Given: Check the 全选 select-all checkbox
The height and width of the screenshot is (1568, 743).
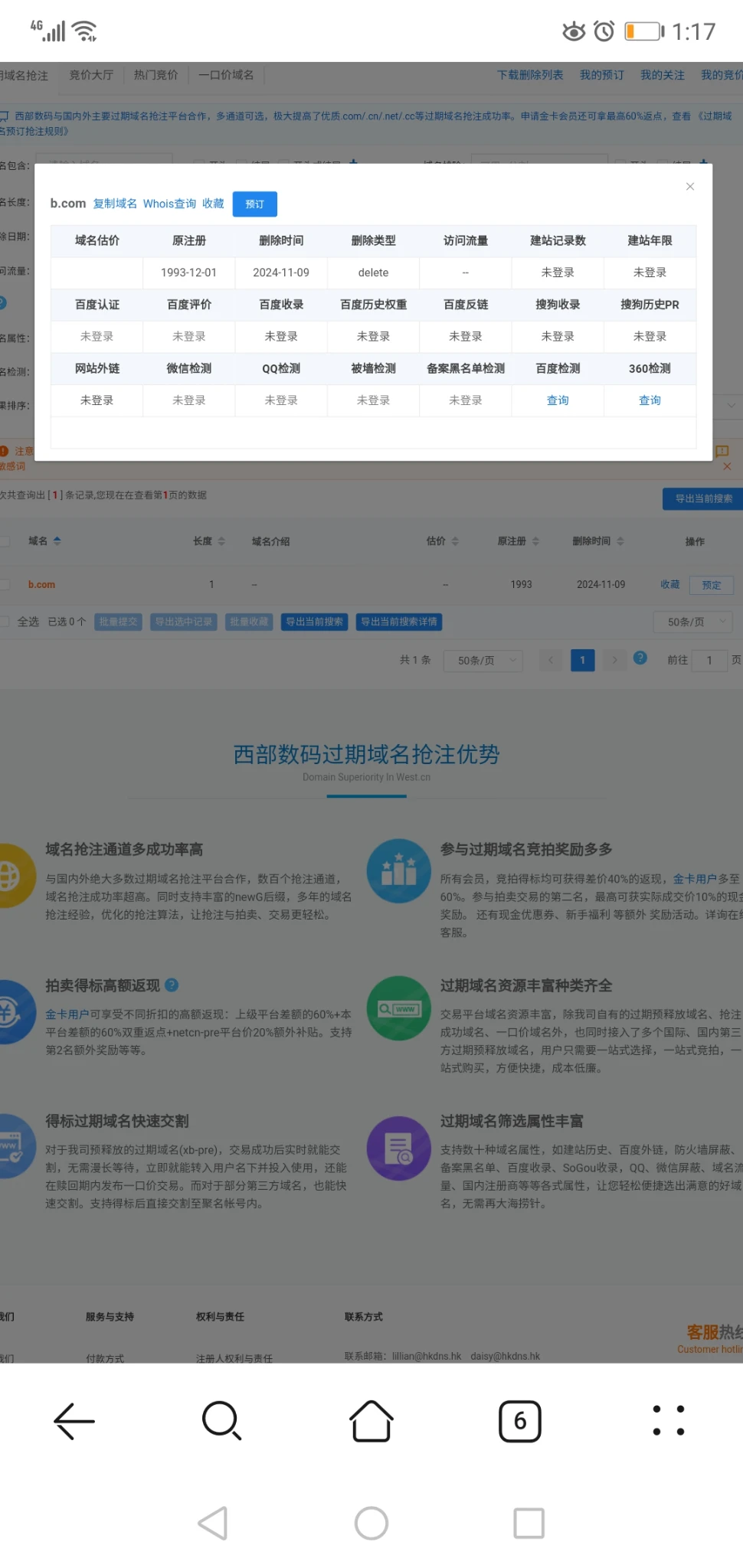Looking at the screenshot, I should [5, 622].
